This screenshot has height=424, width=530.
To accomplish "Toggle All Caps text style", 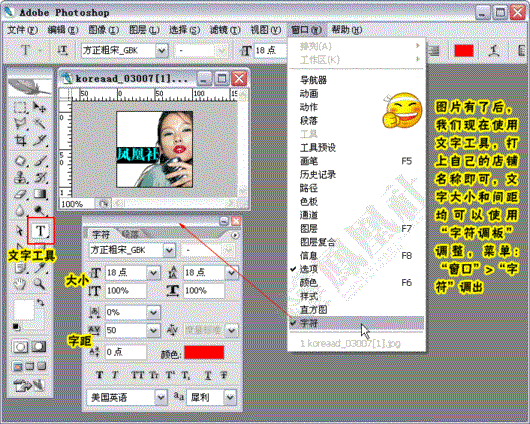I will coord(137,375).
